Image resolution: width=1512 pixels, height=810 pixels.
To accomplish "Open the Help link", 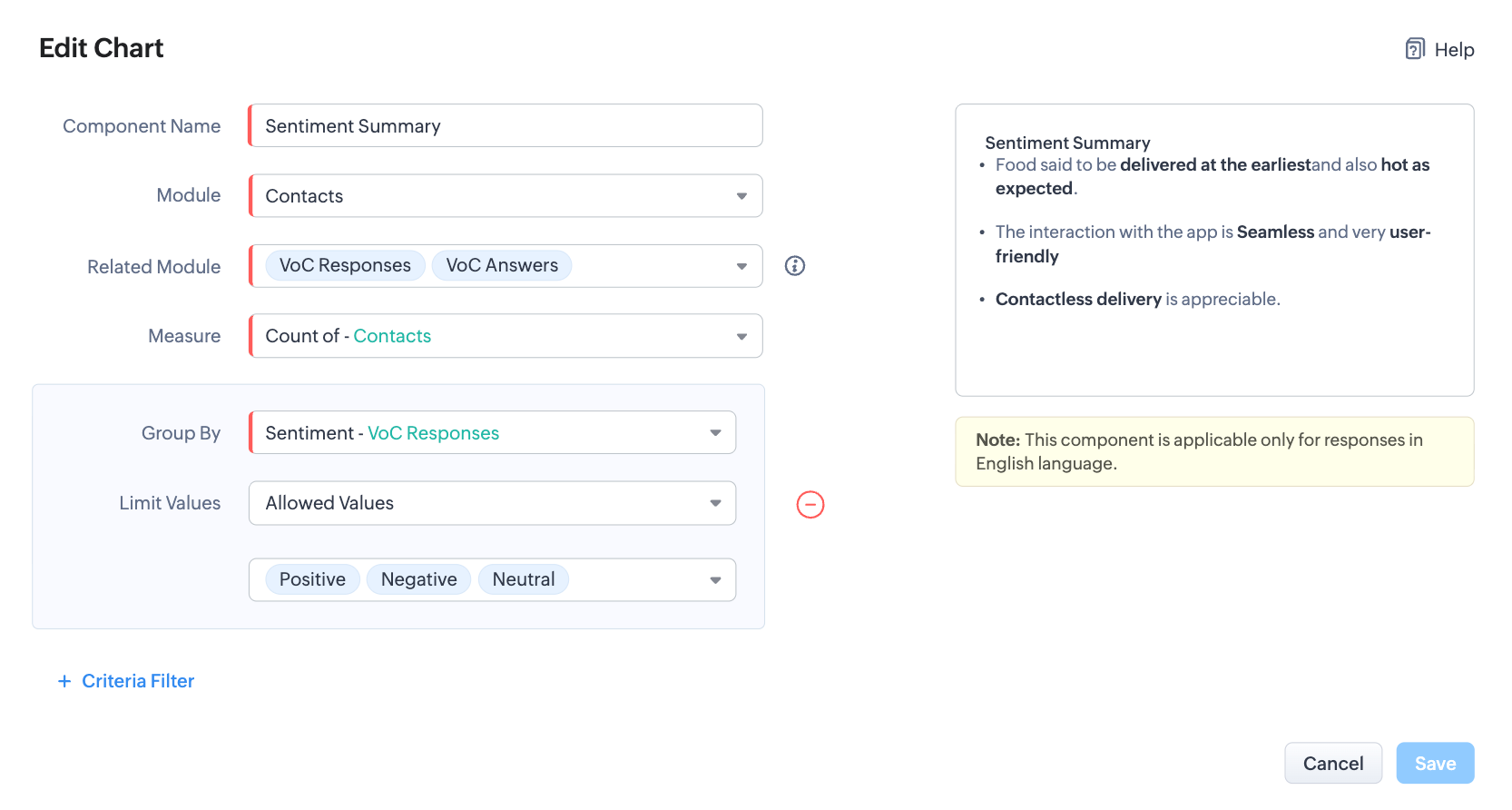I will click(1454, 50).
